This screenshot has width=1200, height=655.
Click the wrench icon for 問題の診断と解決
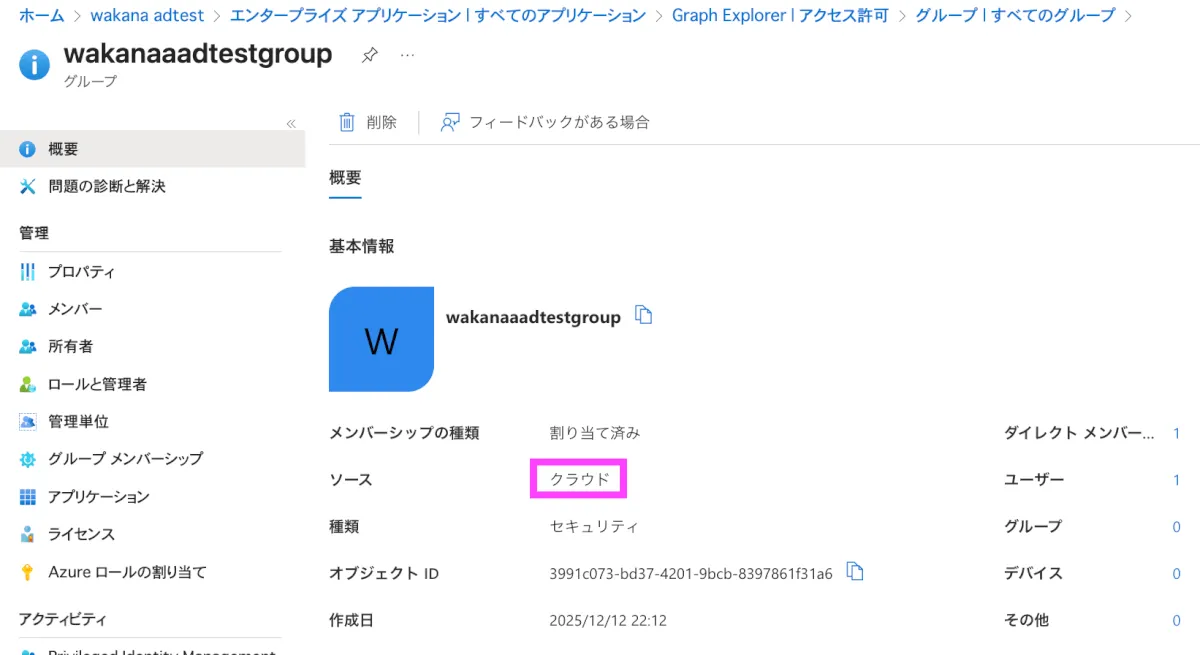(28, 186)
